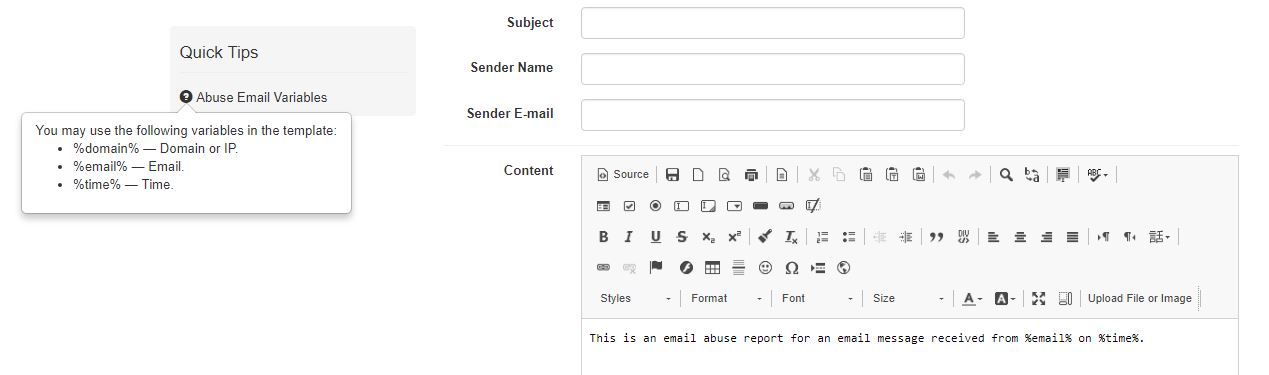Insert a block quote
This screenshot has width=1269, height=375.
936,237
